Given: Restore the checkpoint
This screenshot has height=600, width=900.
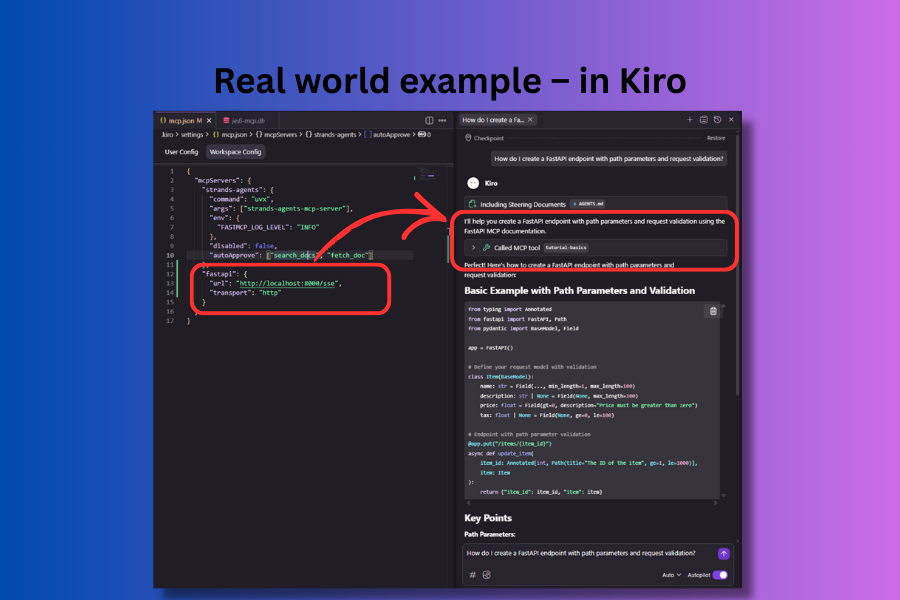Looking at the screenshot, I should coord(716,138).
